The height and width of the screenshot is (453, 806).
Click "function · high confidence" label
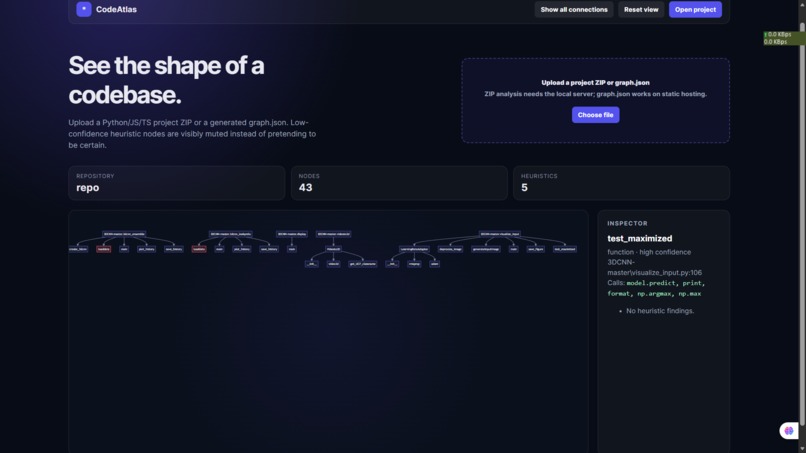pyautogui.click(x=649, y=252)
